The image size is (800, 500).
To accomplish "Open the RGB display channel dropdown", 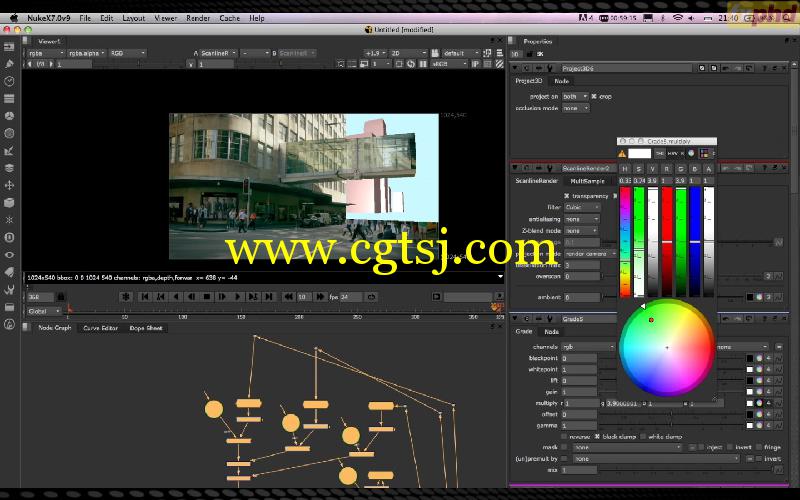I will [128, 53].
